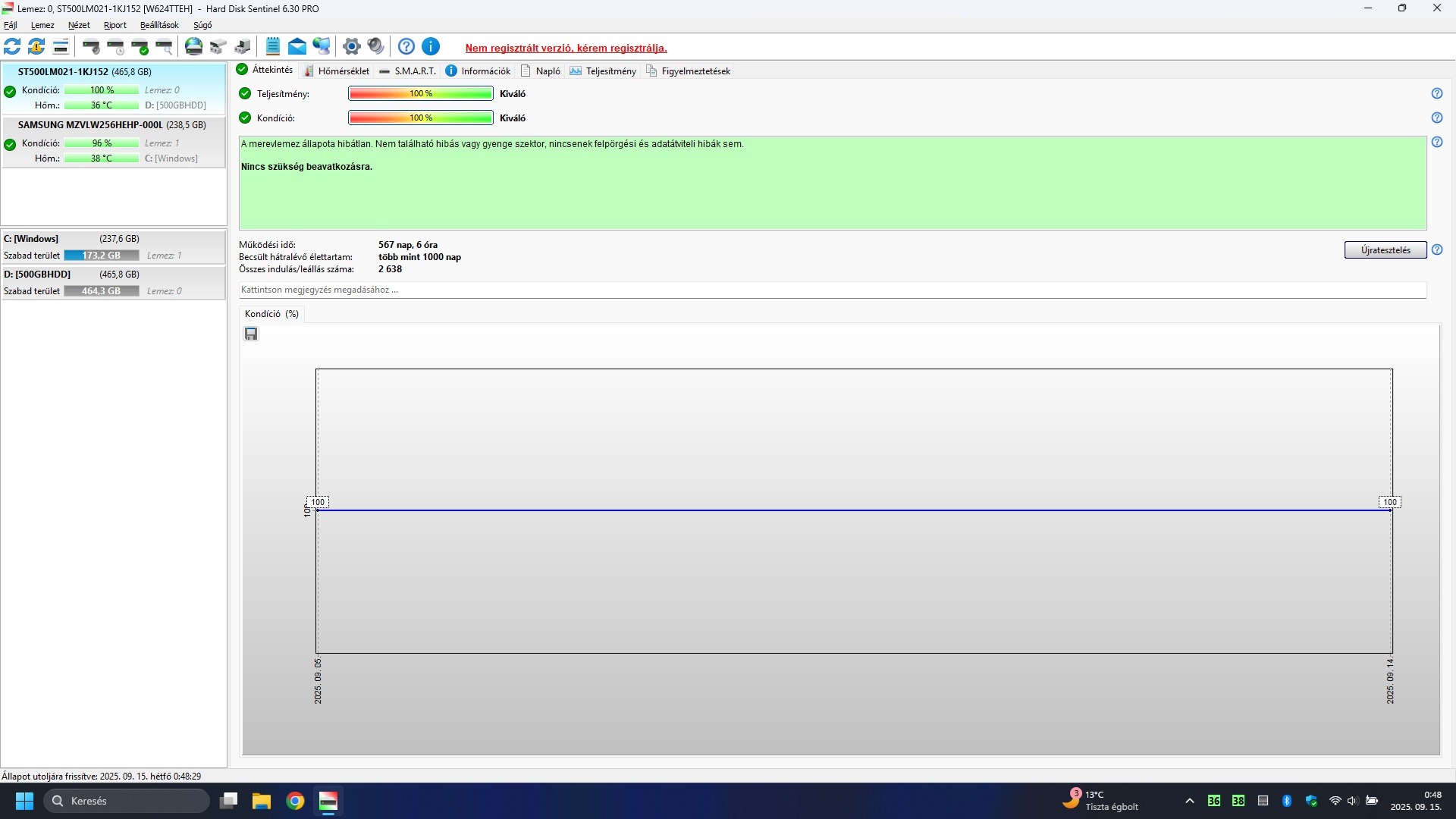This screenshot has width=1456, height=819.
Task: Click the disk with green checkmark icon
Action: tap(140, 47)
